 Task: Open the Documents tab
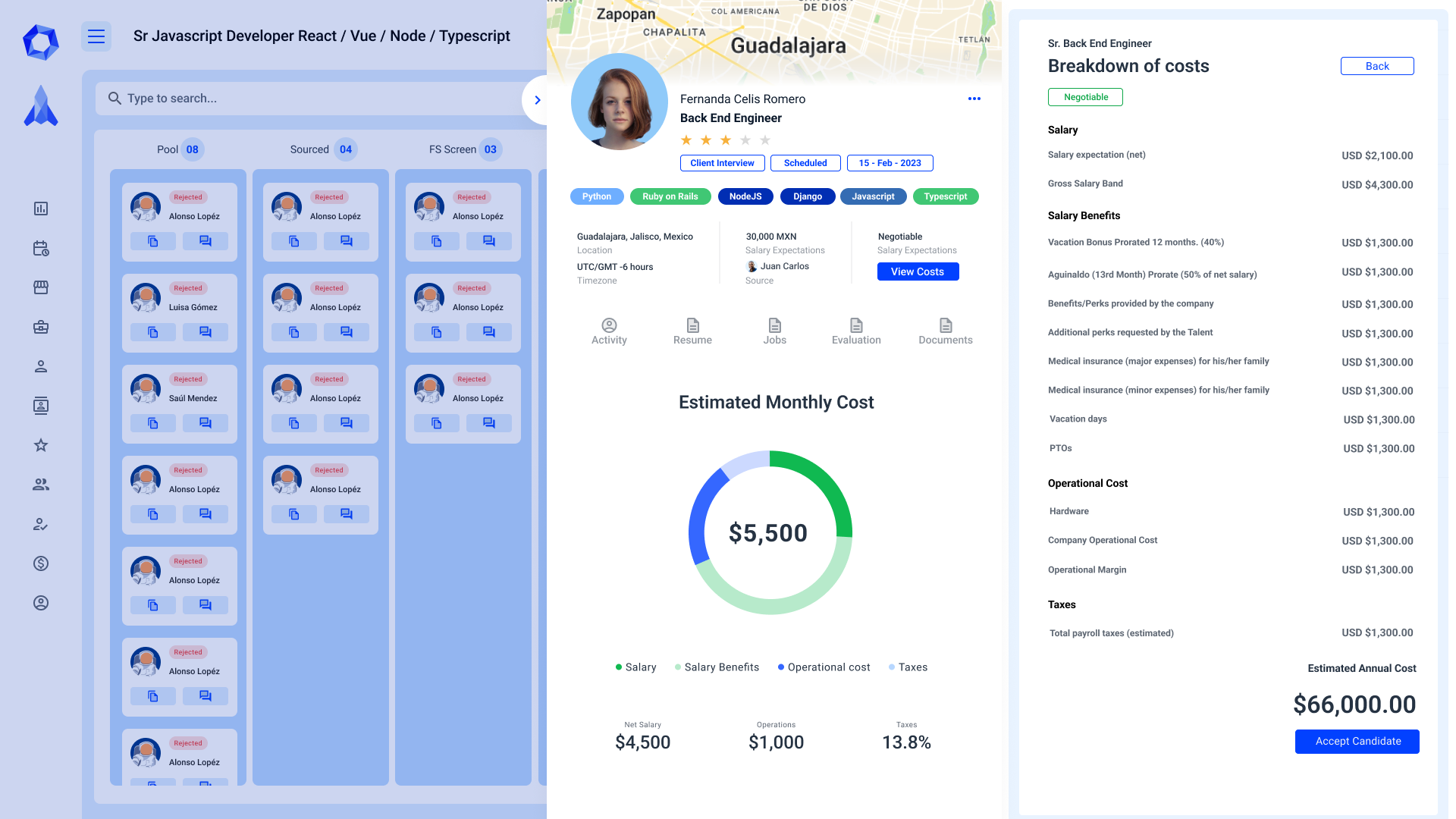pos(945,331)
